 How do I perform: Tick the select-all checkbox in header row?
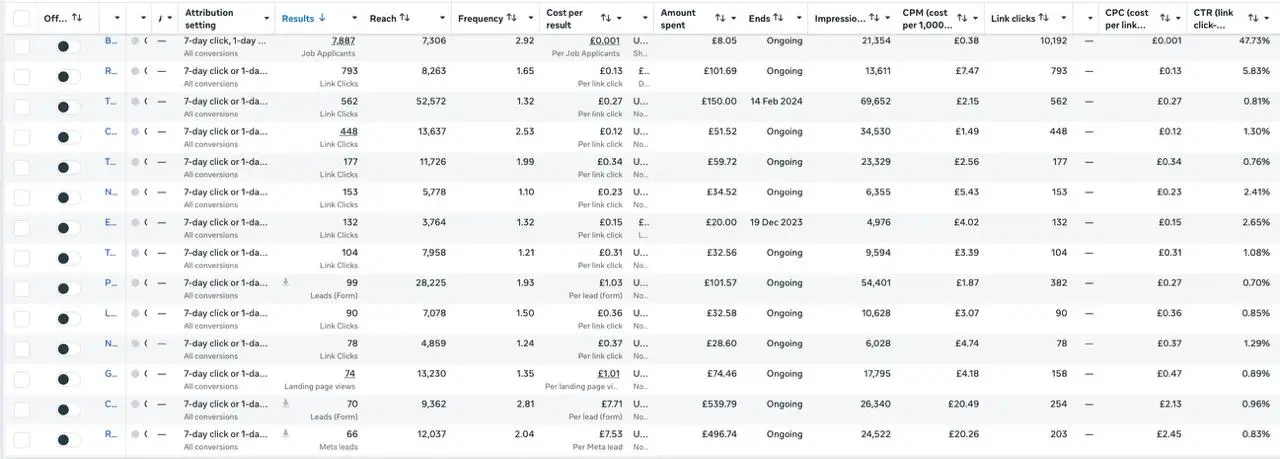[21, 18]
